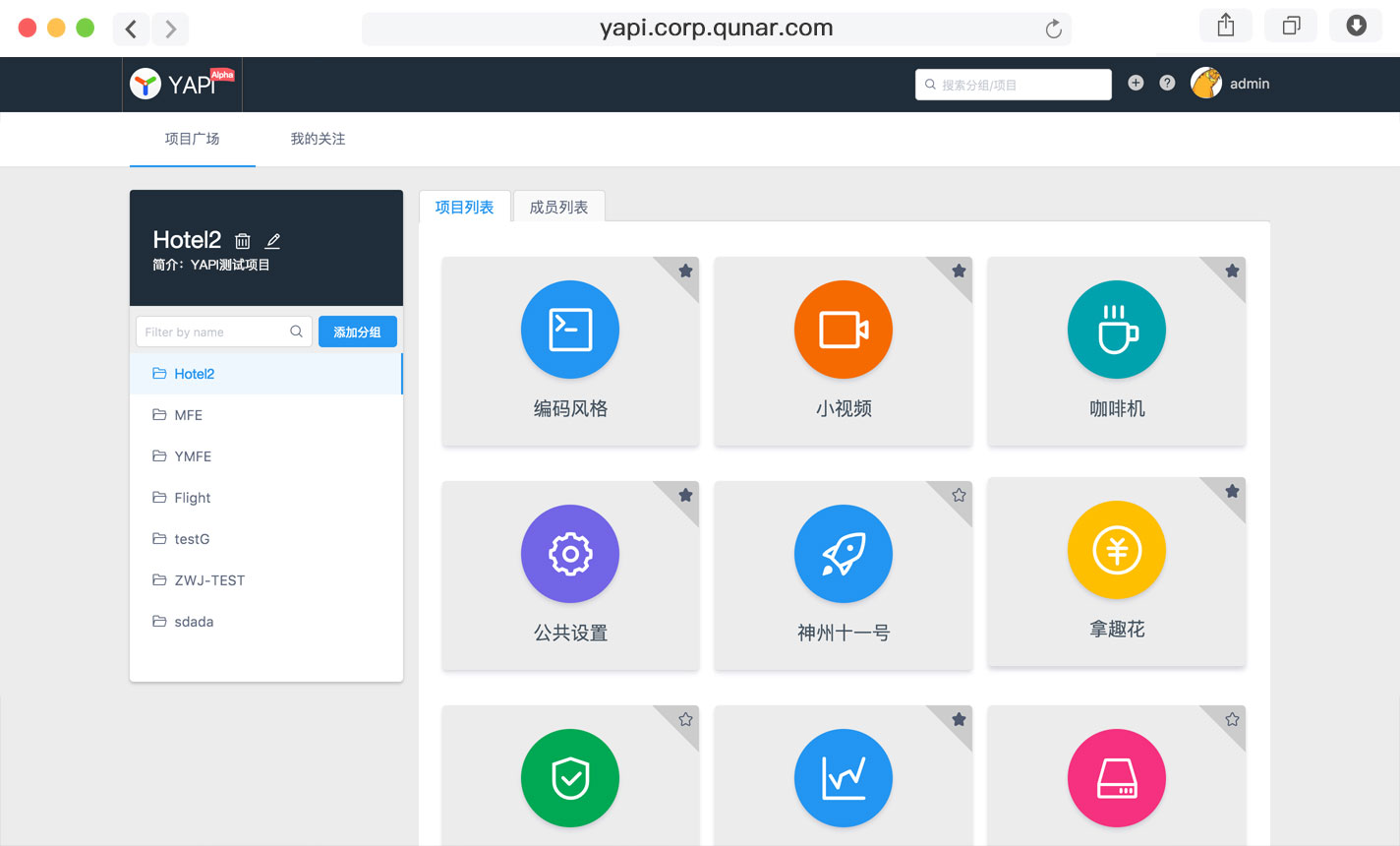Select the Flight group folder

192,498
